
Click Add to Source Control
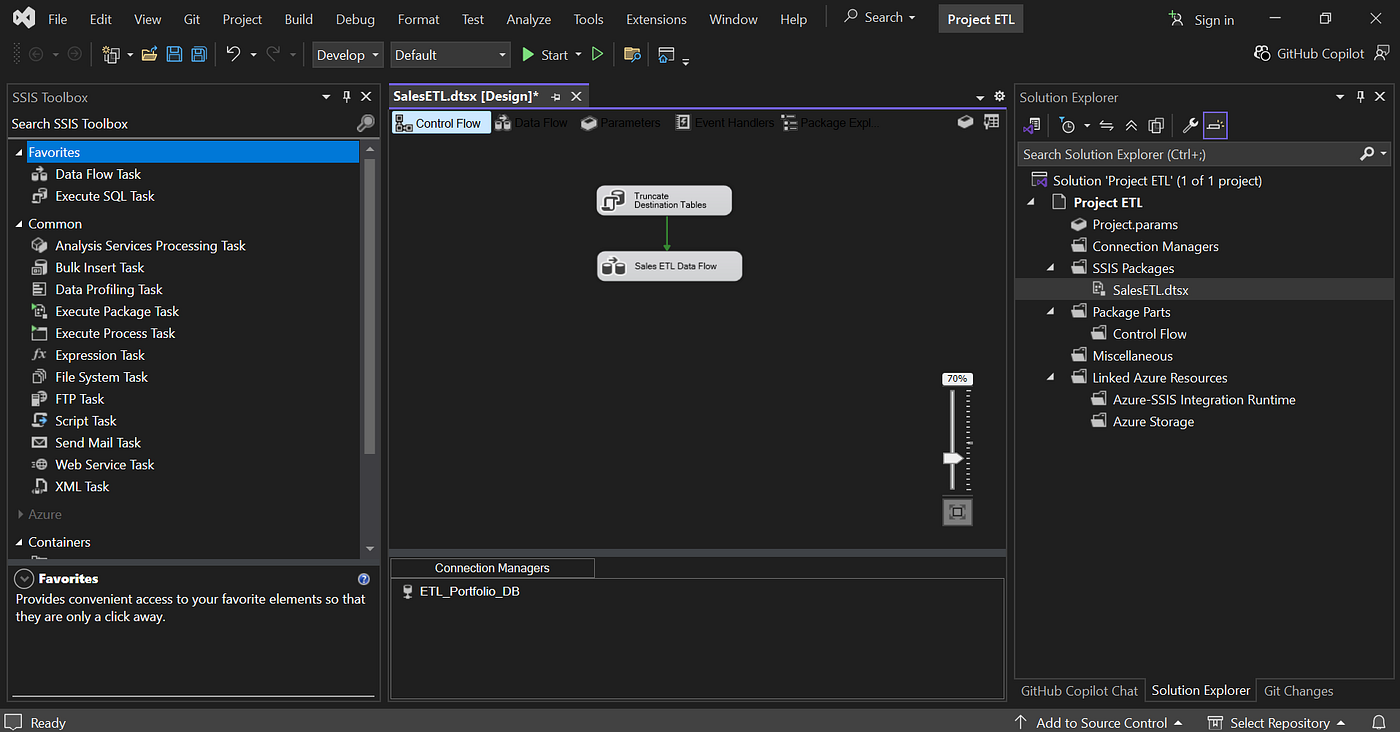[x=1098, y=722]
